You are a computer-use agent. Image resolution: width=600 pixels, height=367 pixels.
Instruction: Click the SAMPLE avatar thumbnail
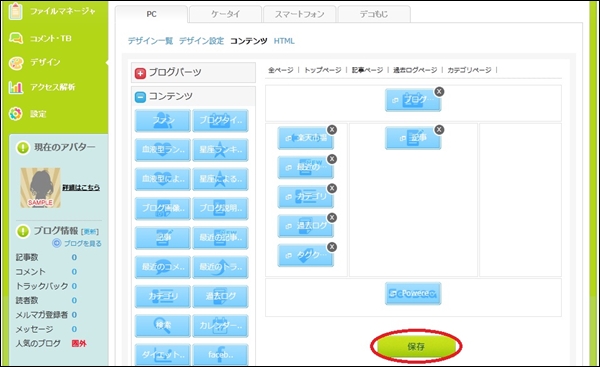[x=40, y=188]
